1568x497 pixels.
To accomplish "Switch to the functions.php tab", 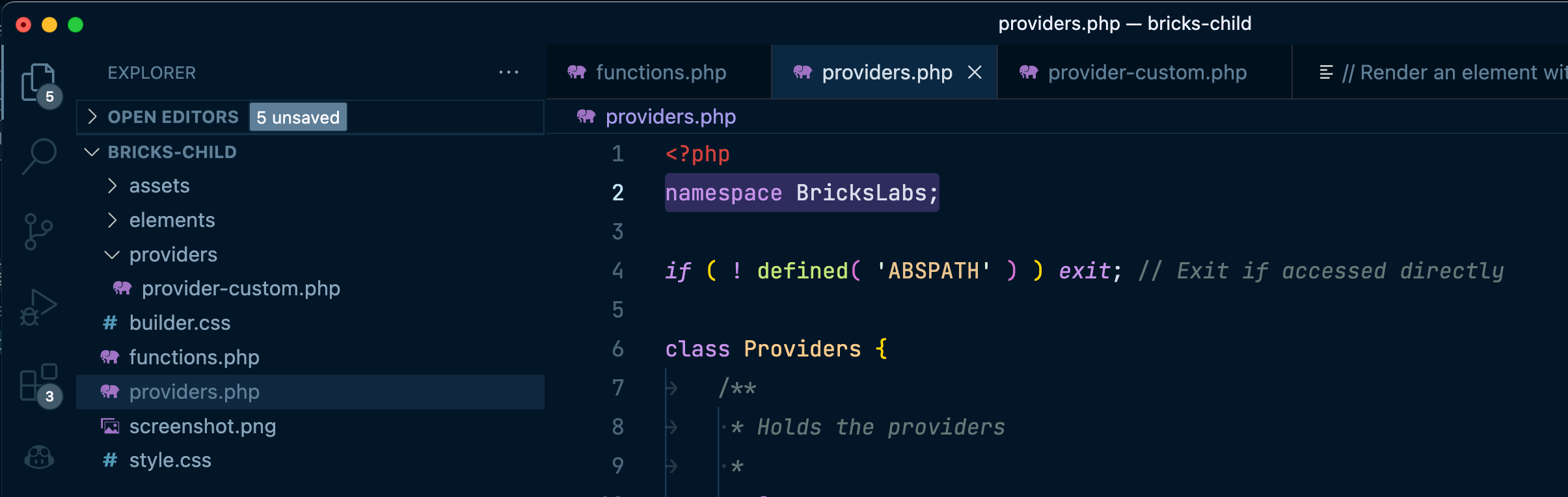I will (660, 72).
